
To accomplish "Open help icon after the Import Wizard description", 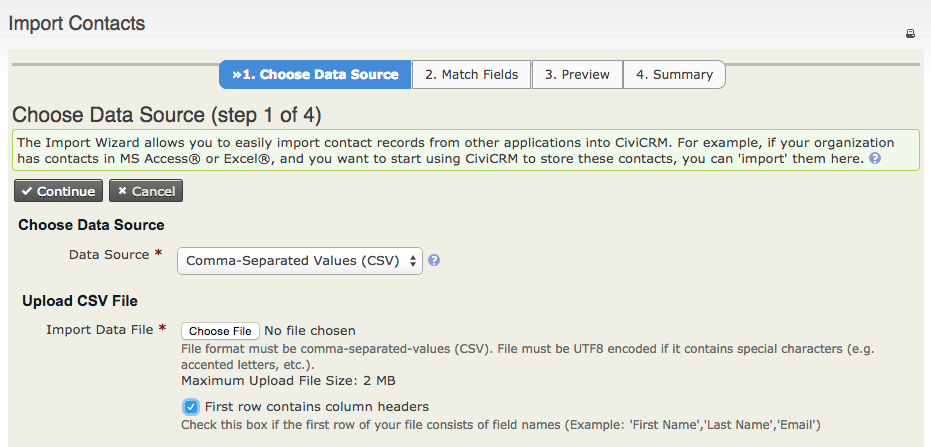I will [875, 159].
